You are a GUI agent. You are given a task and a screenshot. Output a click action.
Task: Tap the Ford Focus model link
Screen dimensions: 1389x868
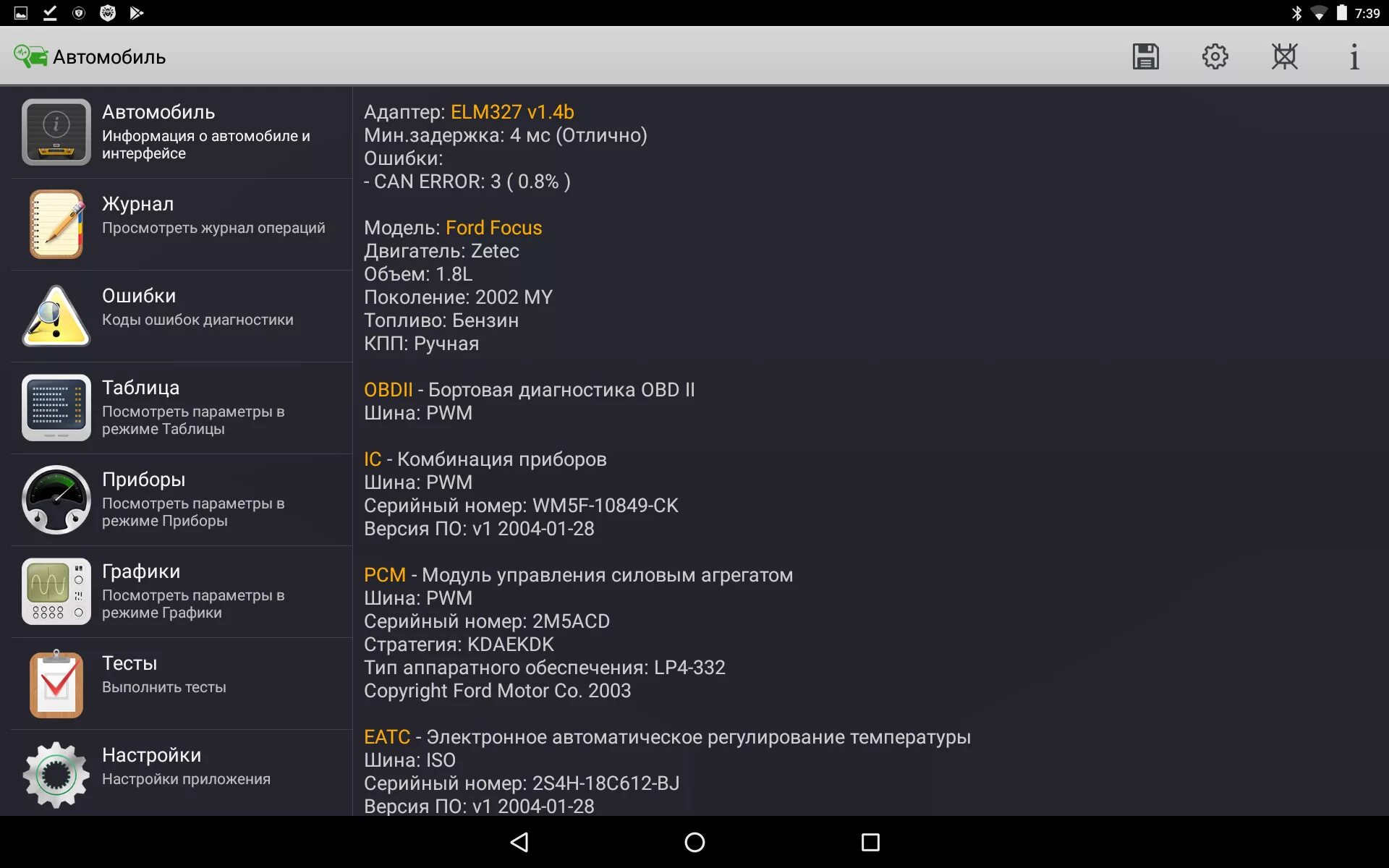493,228
